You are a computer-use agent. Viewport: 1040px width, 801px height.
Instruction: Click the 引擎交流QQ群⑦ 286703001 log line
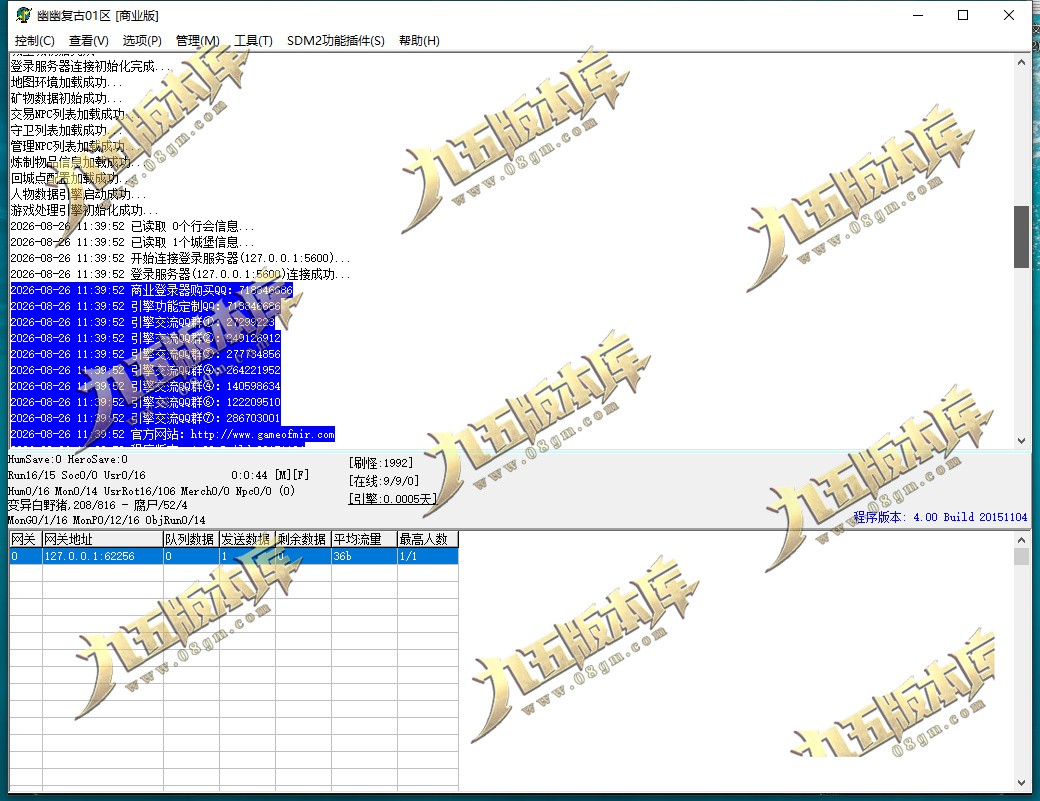tap(145, 418)
